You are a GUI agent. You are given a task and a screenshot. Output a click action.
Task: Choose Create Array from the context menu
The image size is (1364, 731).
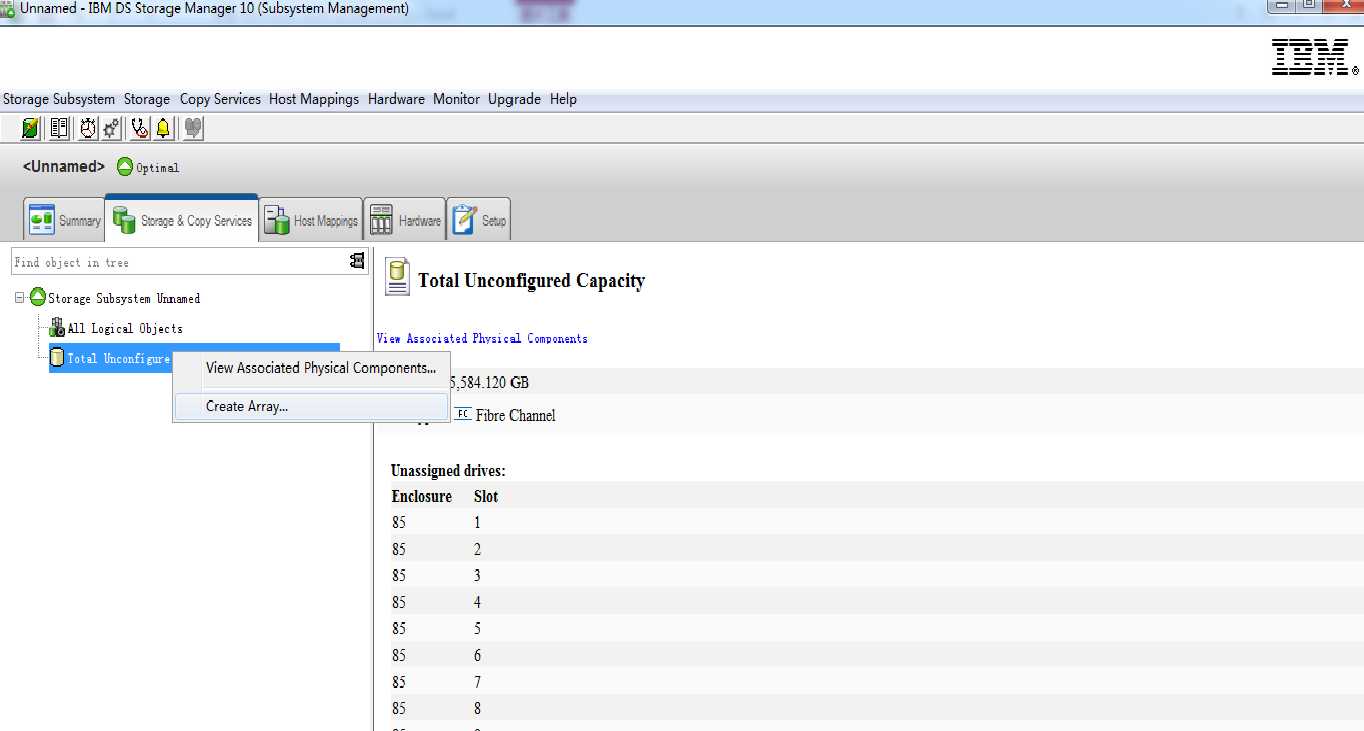click(x=311, y=406)
